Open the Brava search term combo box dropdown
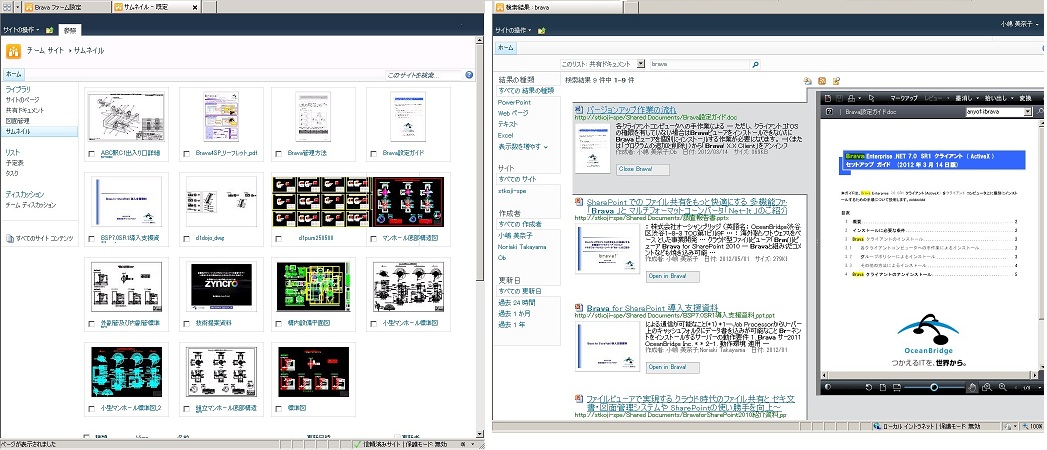This screenshot has height=450, width=1047. 1028,112
